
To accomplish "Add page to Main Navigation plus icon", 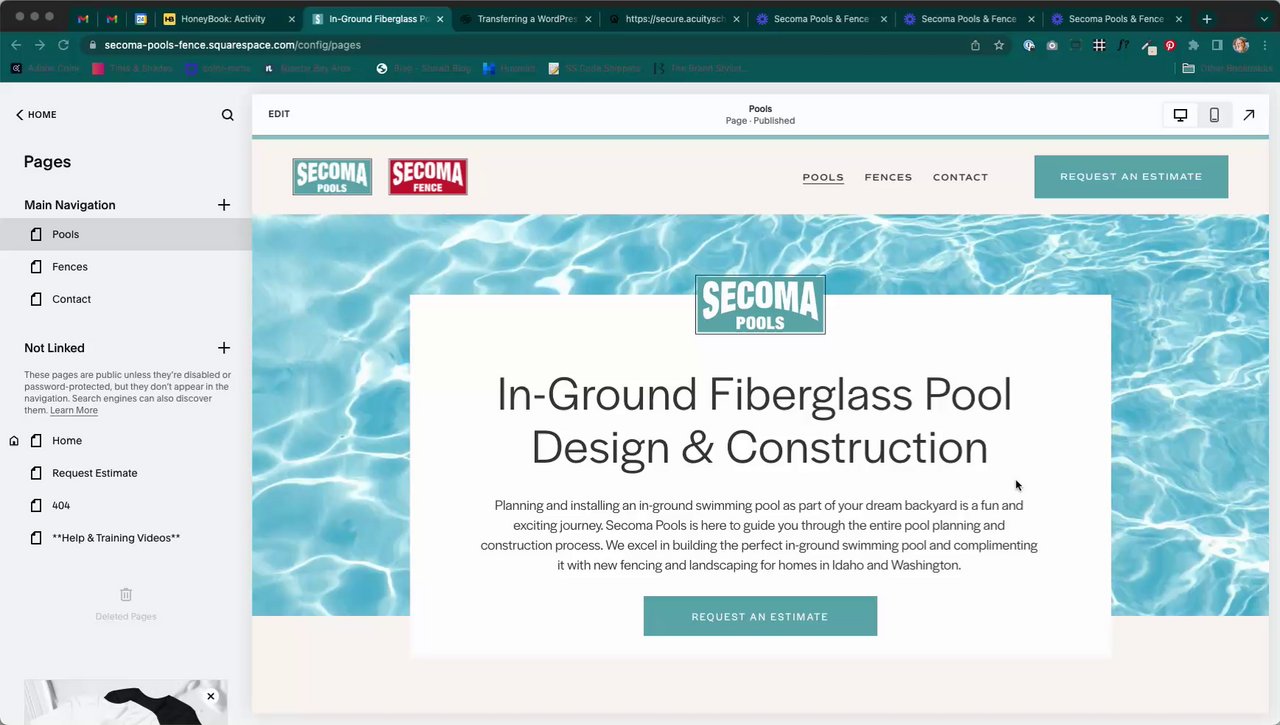I will [224, 205].
